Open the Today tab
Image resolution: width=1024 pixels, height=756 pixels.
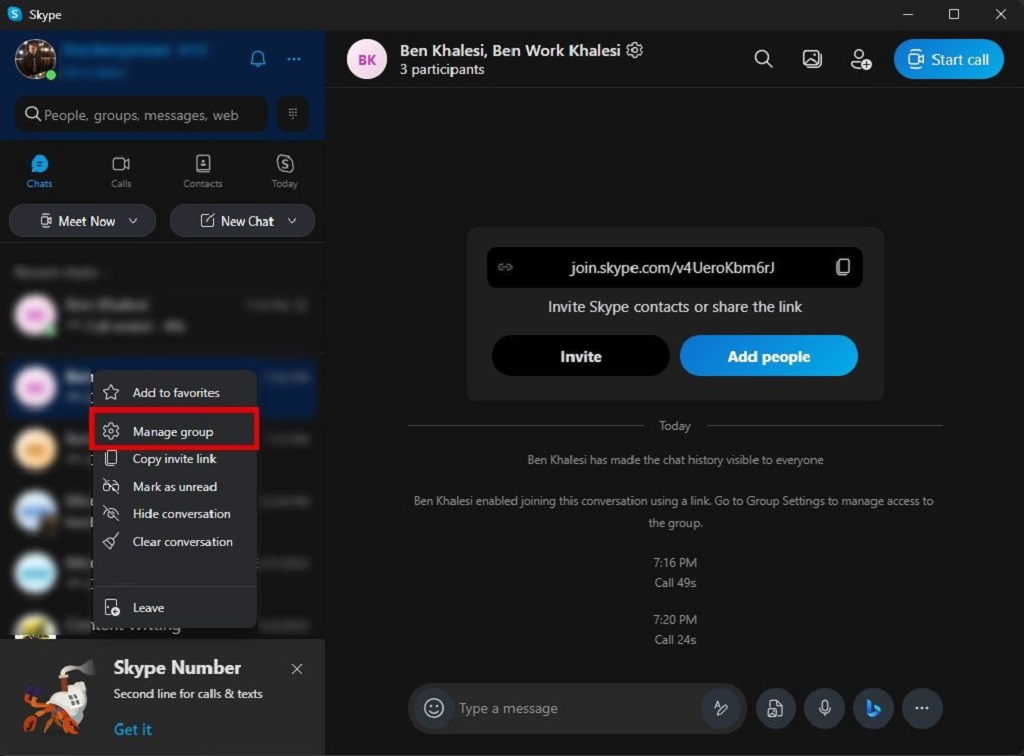pyautogui.click(x=285, y=172)
